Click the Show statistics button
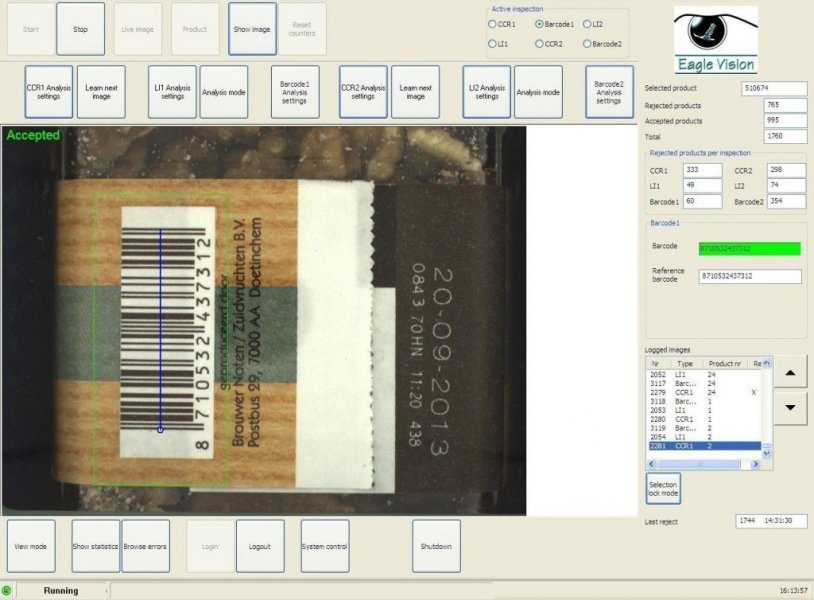This screenshot has height=600, width=814. (x=96, y=546)
